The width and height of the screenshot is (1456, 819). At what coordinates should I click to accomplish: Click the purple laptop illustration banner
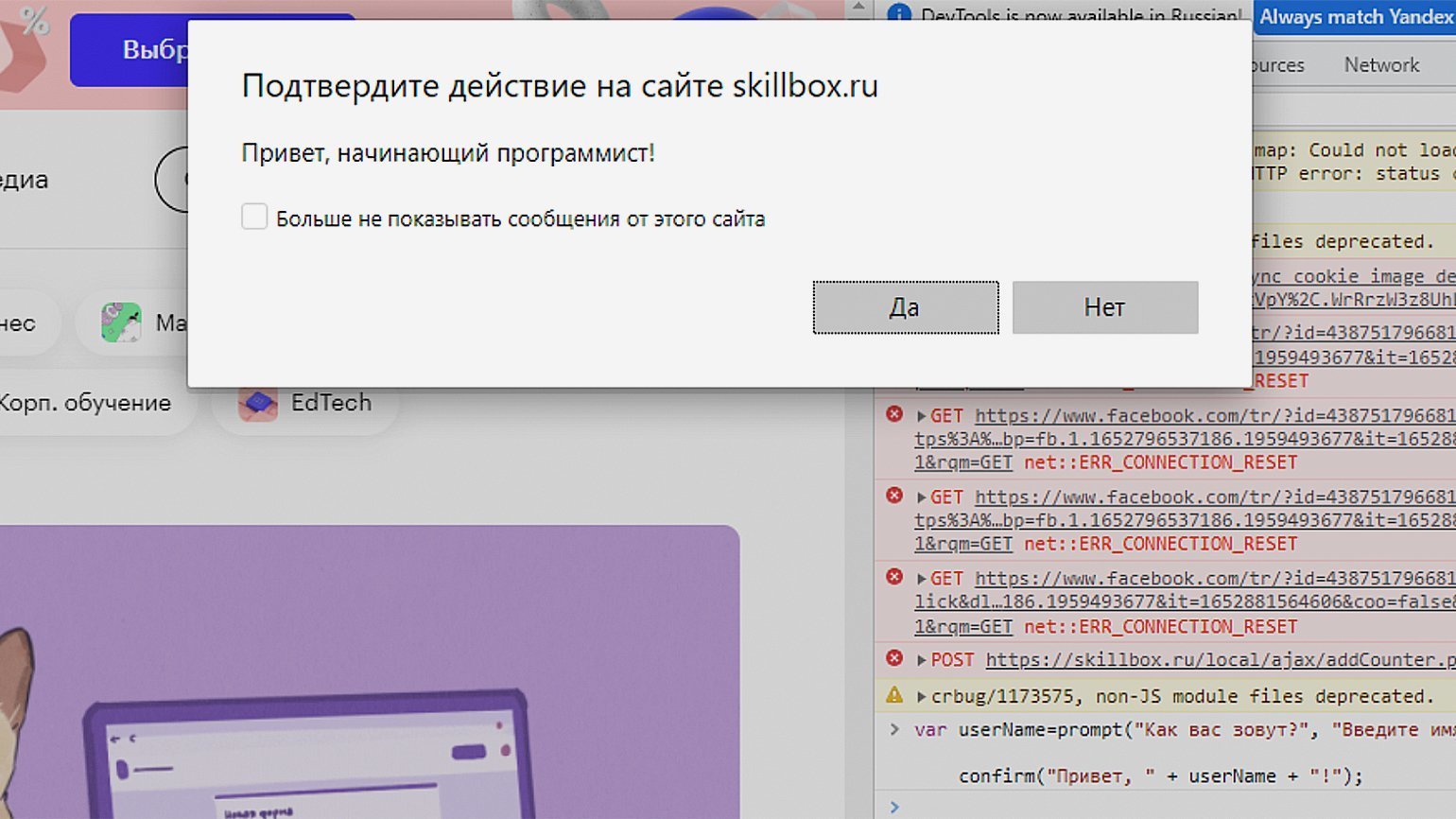coord(369,671)
